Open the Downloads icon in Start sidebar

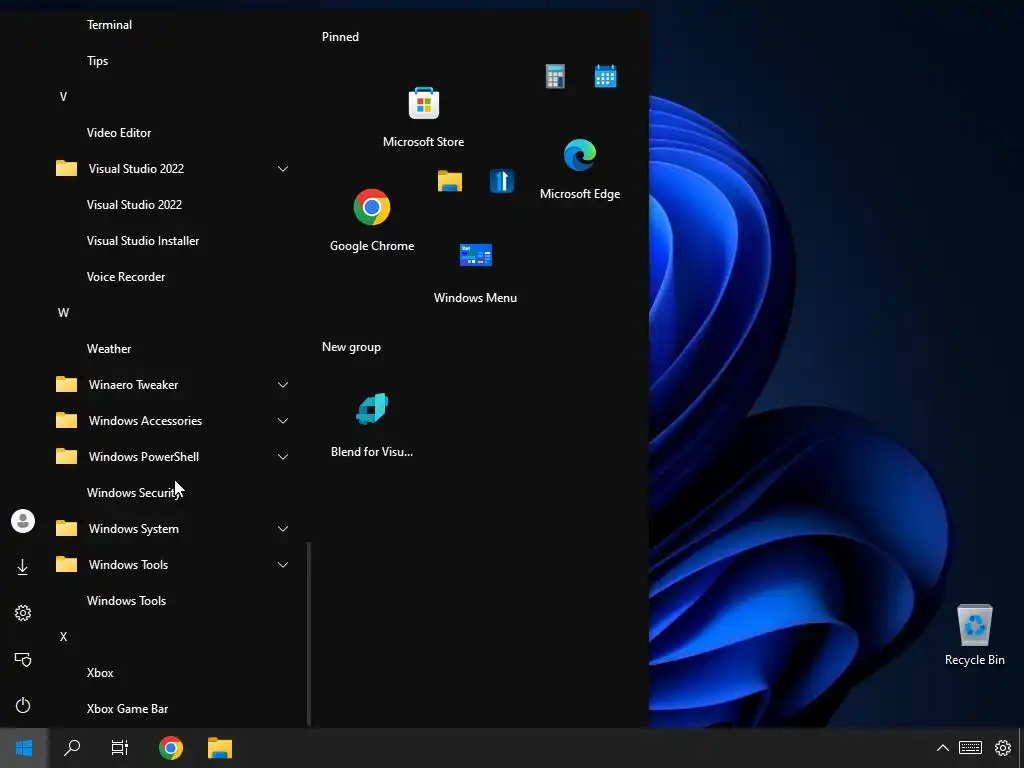(23, 567)
